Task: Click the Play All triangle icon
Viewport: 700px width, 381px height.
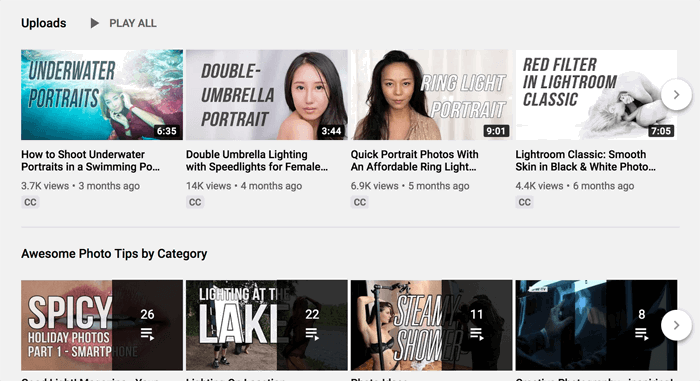Action: (x=94, y=23)
